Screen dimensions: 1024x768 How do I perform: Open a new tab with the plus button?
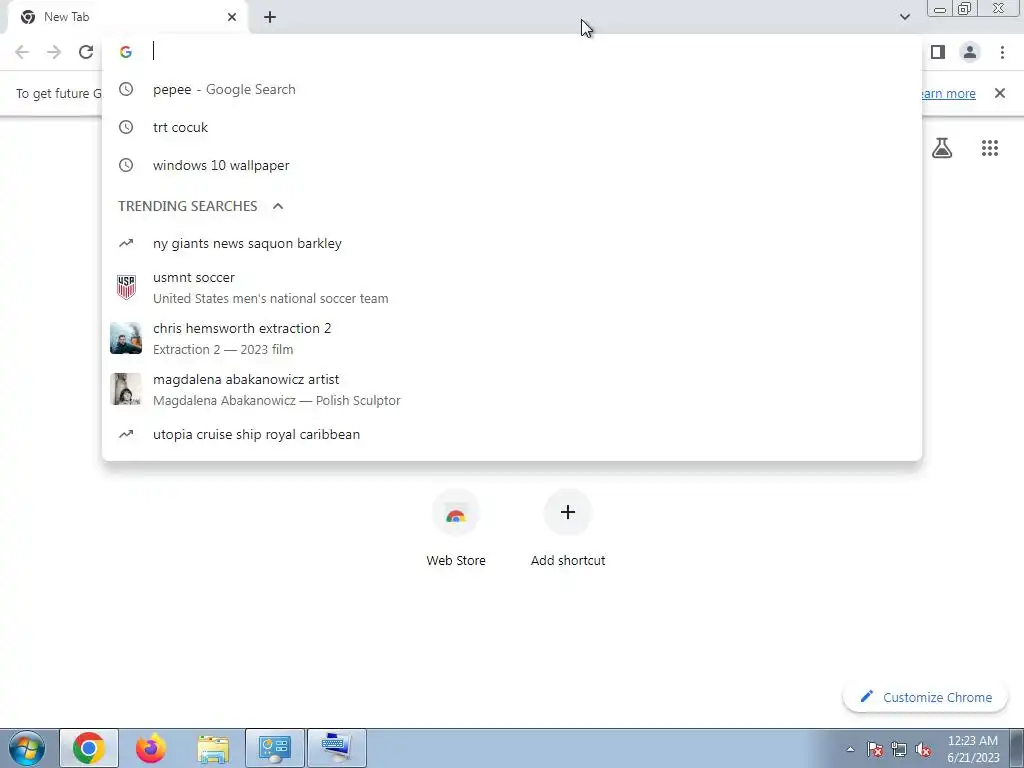[x=270, y=17]
